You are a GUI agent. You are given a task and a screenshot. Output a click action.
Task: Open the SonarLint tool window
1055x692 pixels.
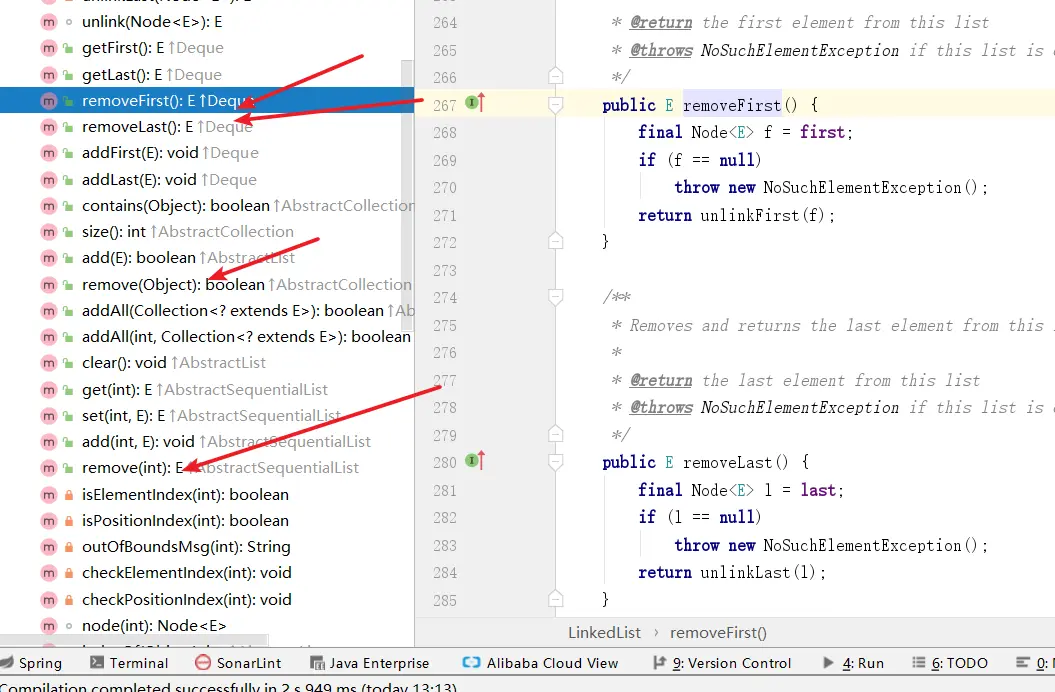tap(238, 663)
